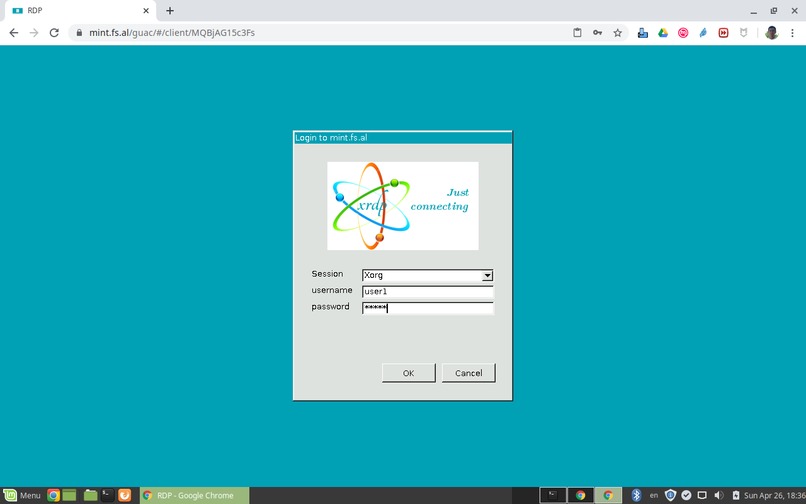Open the network display tray icon
806x504 pixels.
(702, 495)
